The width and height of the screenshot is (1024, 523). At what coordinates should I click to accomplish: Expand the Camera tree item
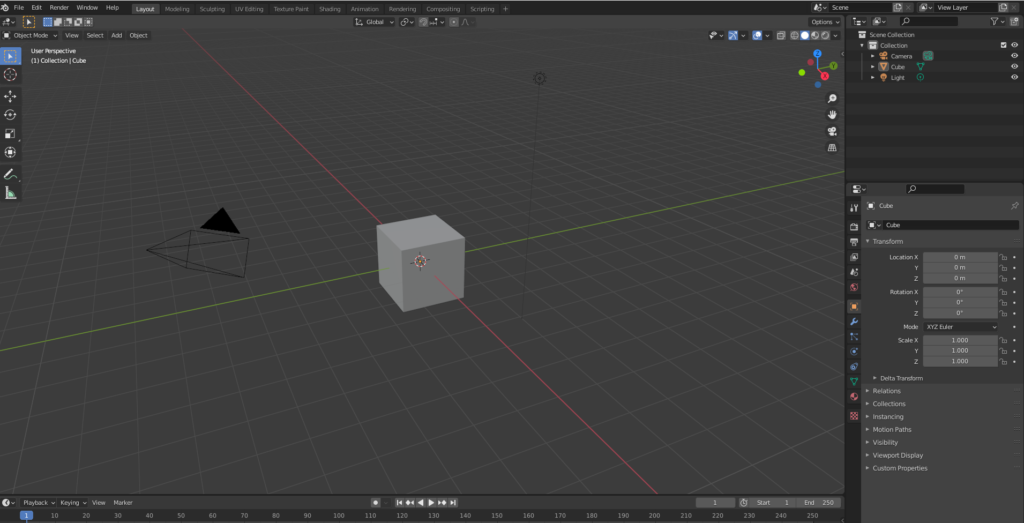coord(873,56)
